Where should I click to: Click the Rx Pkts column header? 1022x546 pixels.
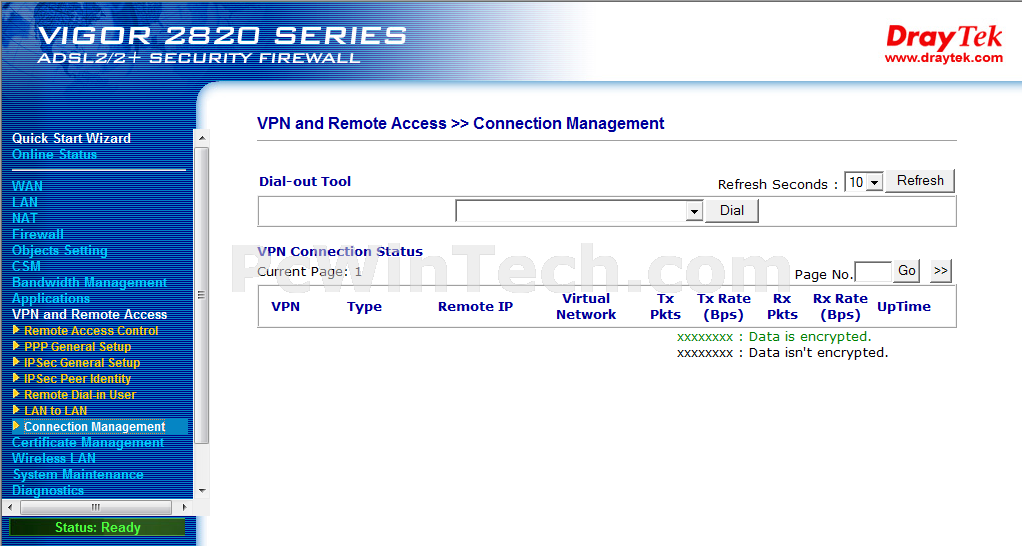(x=782, y=306)
